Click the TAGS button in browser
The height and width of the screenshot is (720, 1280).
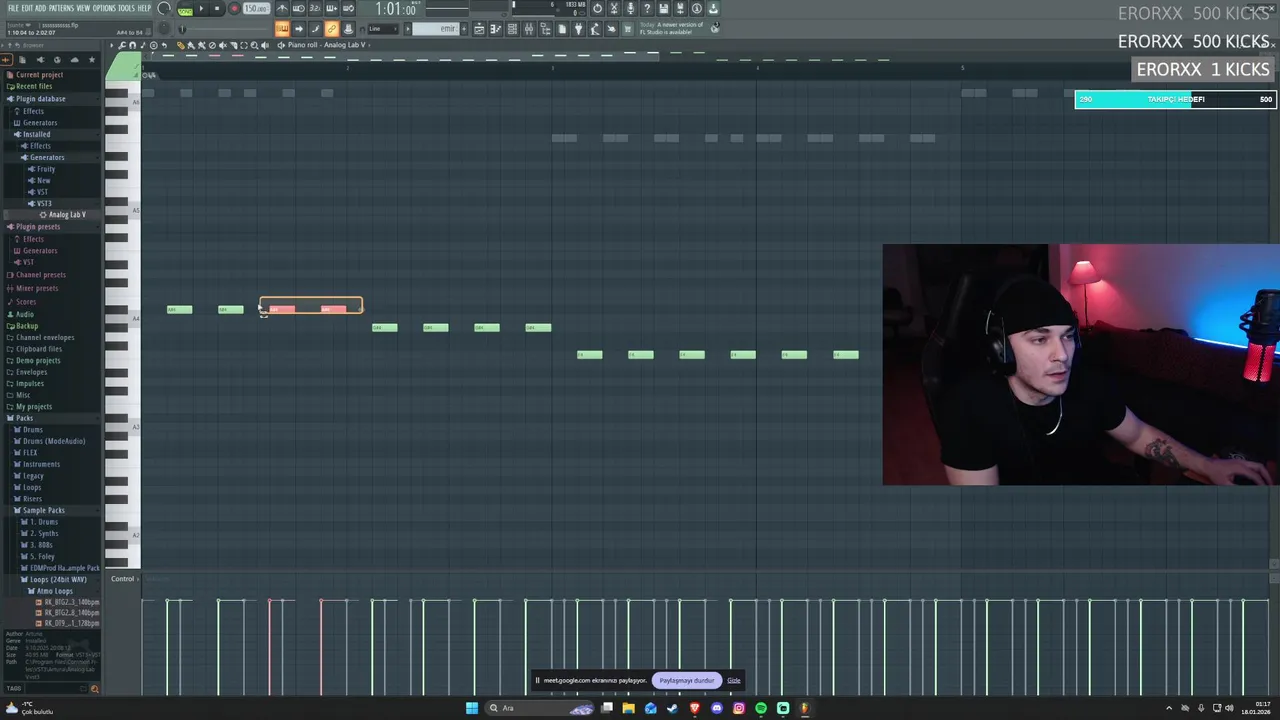point(14,689)
